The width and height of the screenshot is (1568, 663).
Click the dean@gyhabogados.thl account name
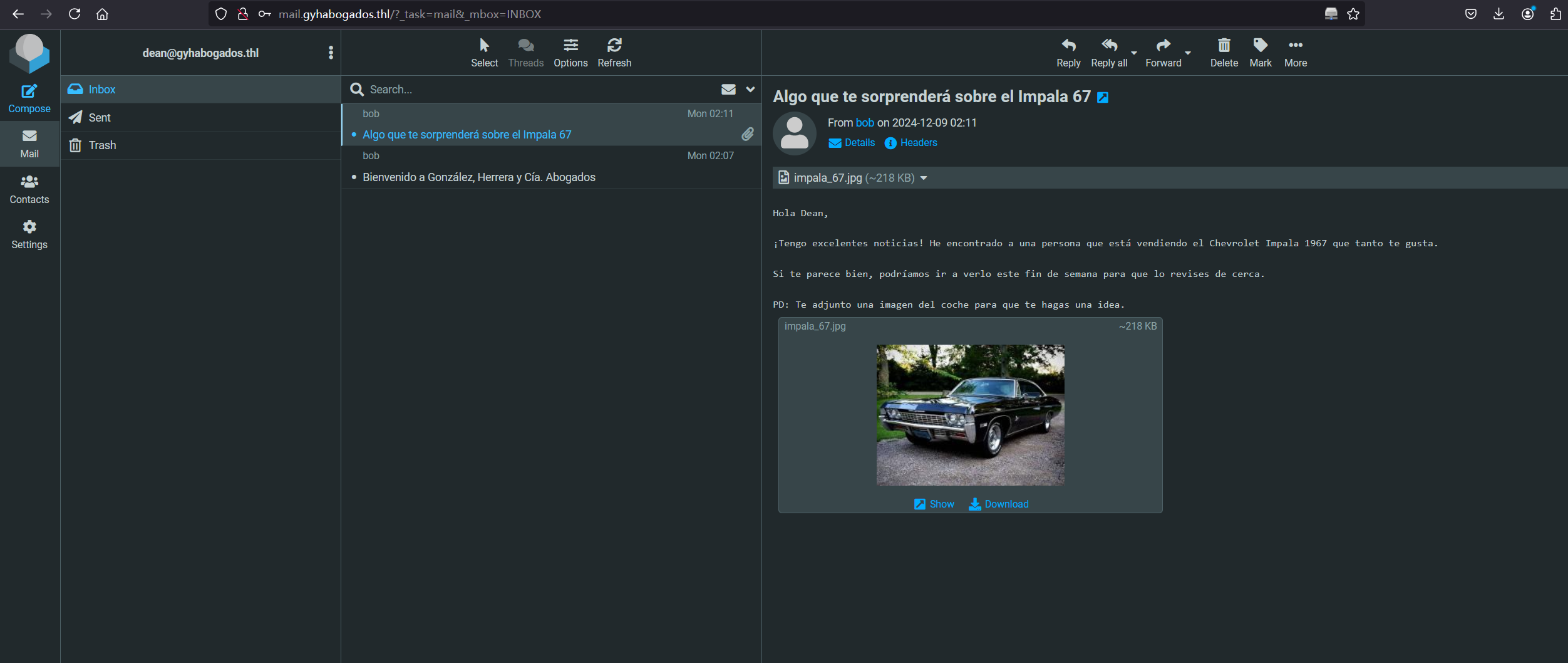click(x=200, y=53)
